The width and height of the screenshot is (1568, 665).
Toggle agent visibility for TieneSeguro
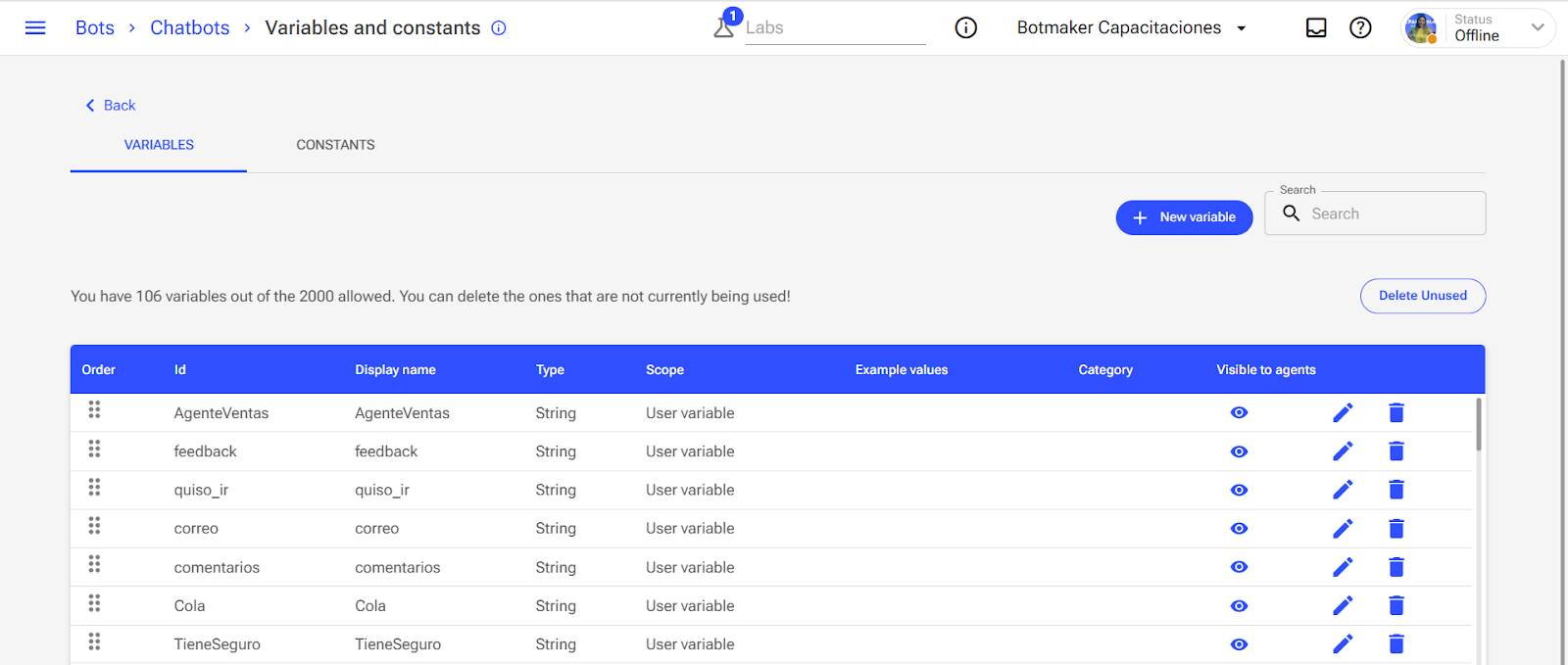[1239, 644]
